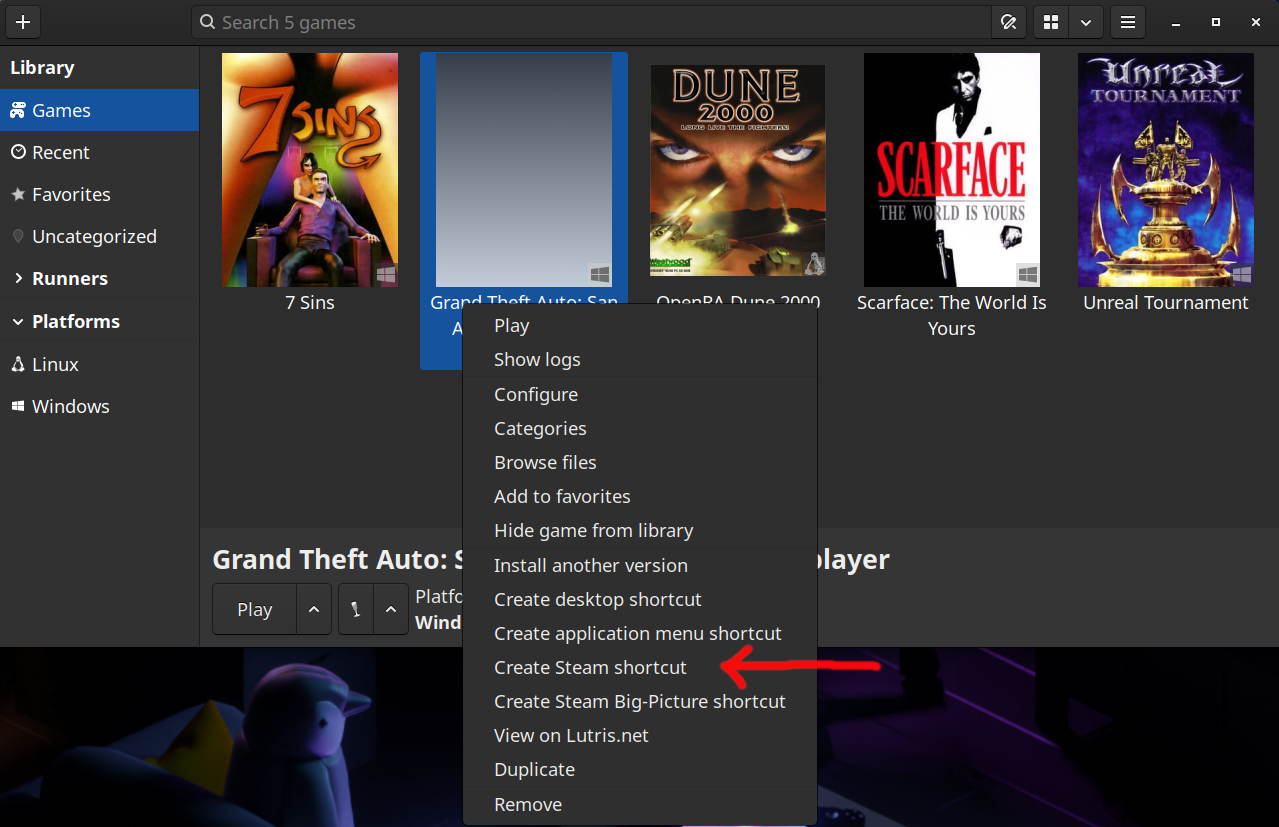The image size is (1279, 827).
Task: Choose Create application menu shortcut
Action: (x=640, y=634)
